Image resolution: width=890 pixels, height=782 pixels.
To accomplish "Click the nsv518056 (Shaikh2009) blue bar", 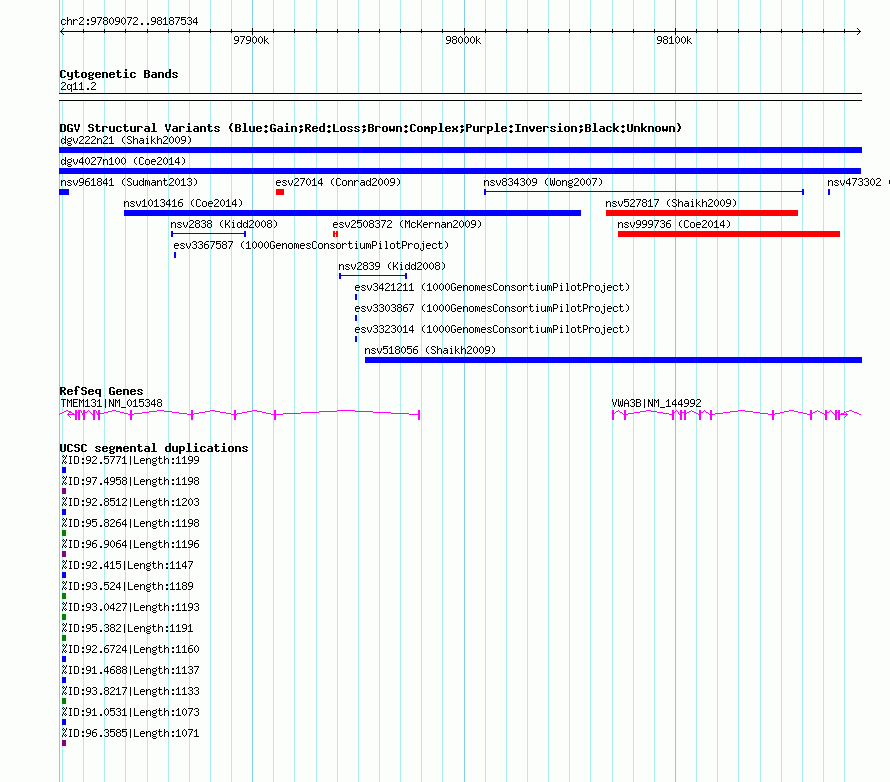I will click(613, 360).
